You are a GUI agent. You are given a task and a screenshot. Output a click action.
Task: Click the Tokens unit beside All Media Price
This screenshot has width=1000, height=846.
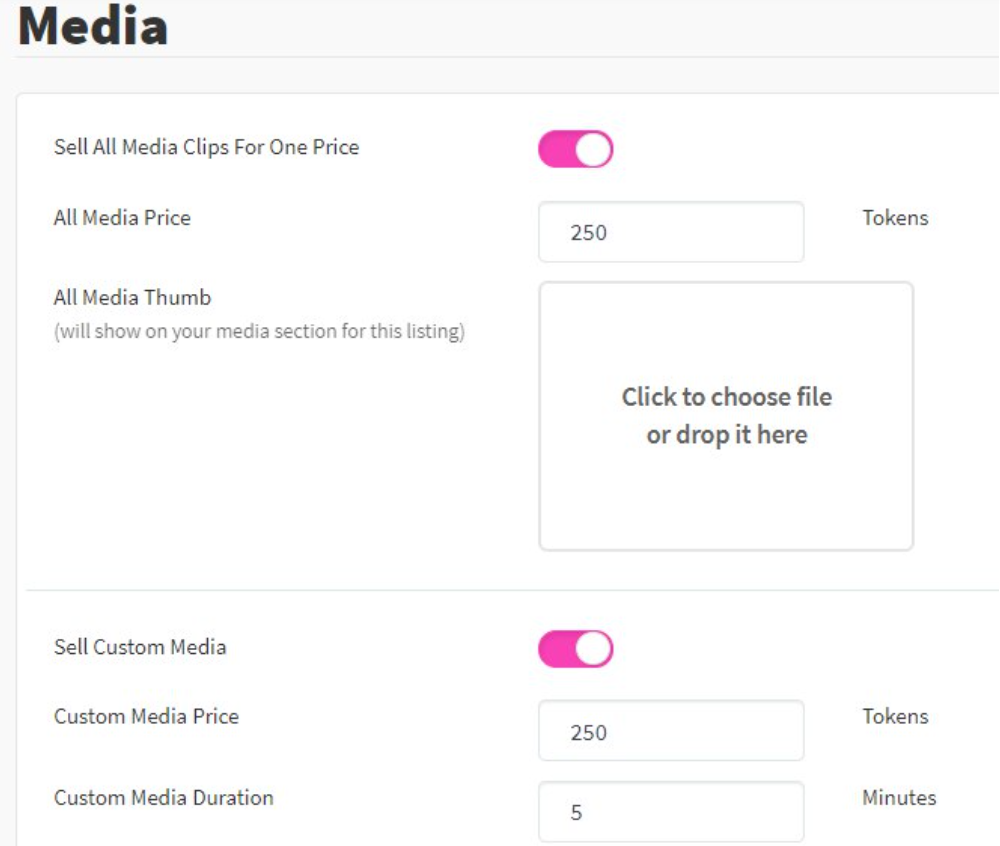point(895,217)
